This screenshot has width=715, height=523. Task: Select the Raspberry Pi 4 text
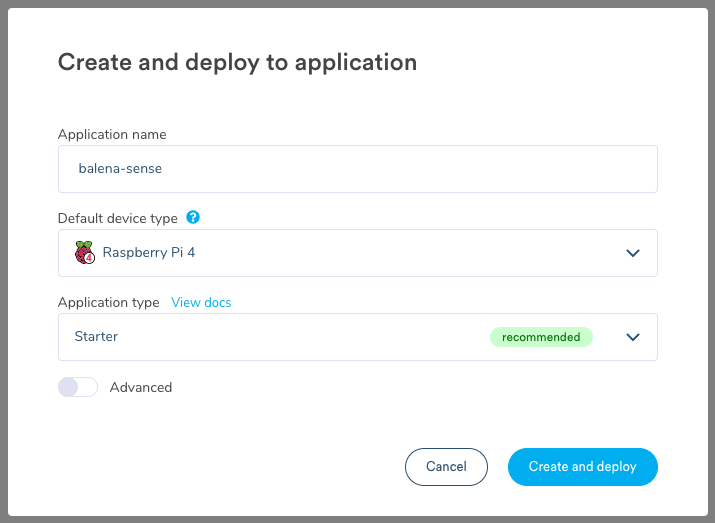[x=149, y=253]
